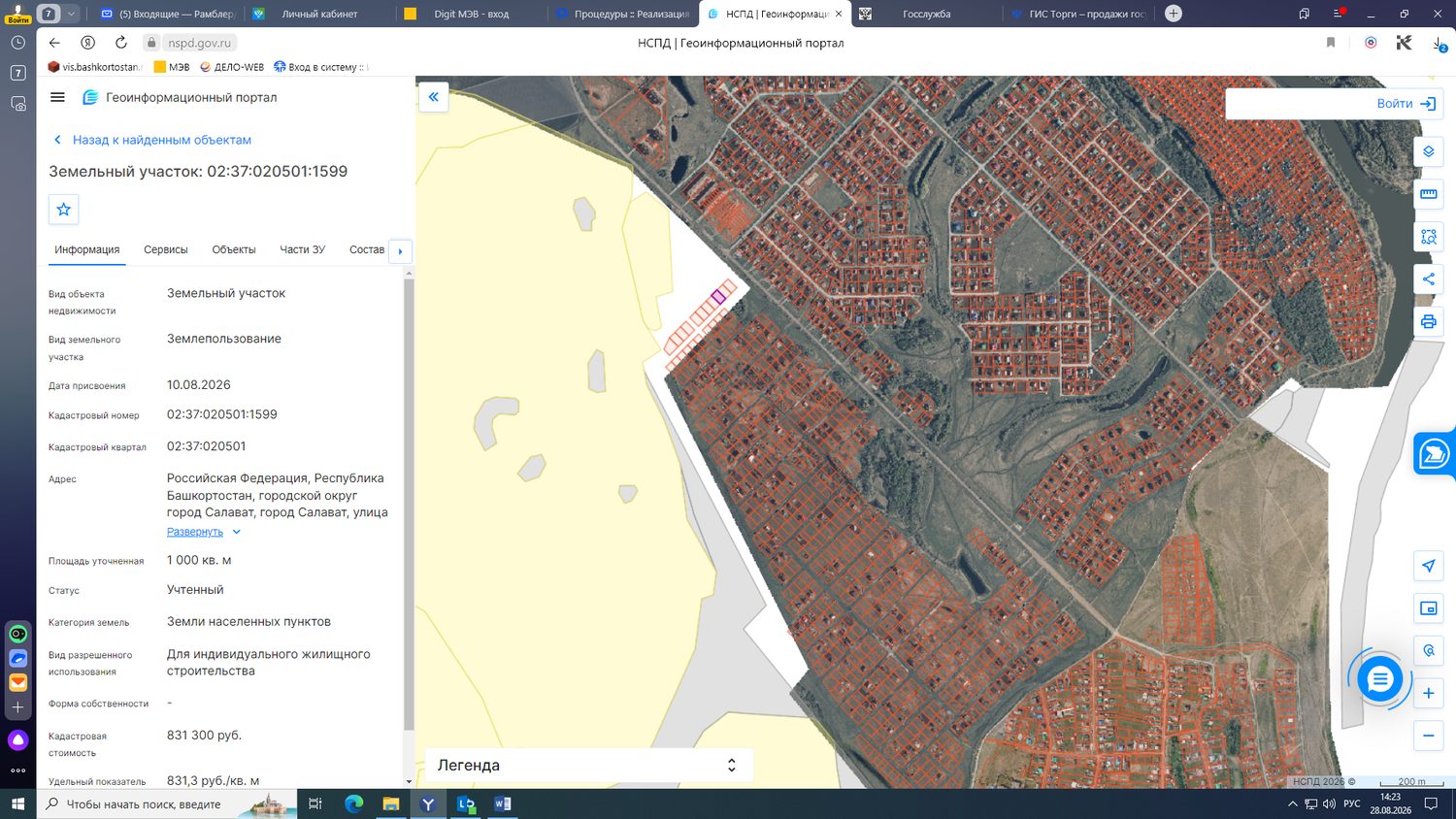Open the tab group dropdown arrow
The width and height of the screenshot is (1456, 819).
tap(71, 14)
